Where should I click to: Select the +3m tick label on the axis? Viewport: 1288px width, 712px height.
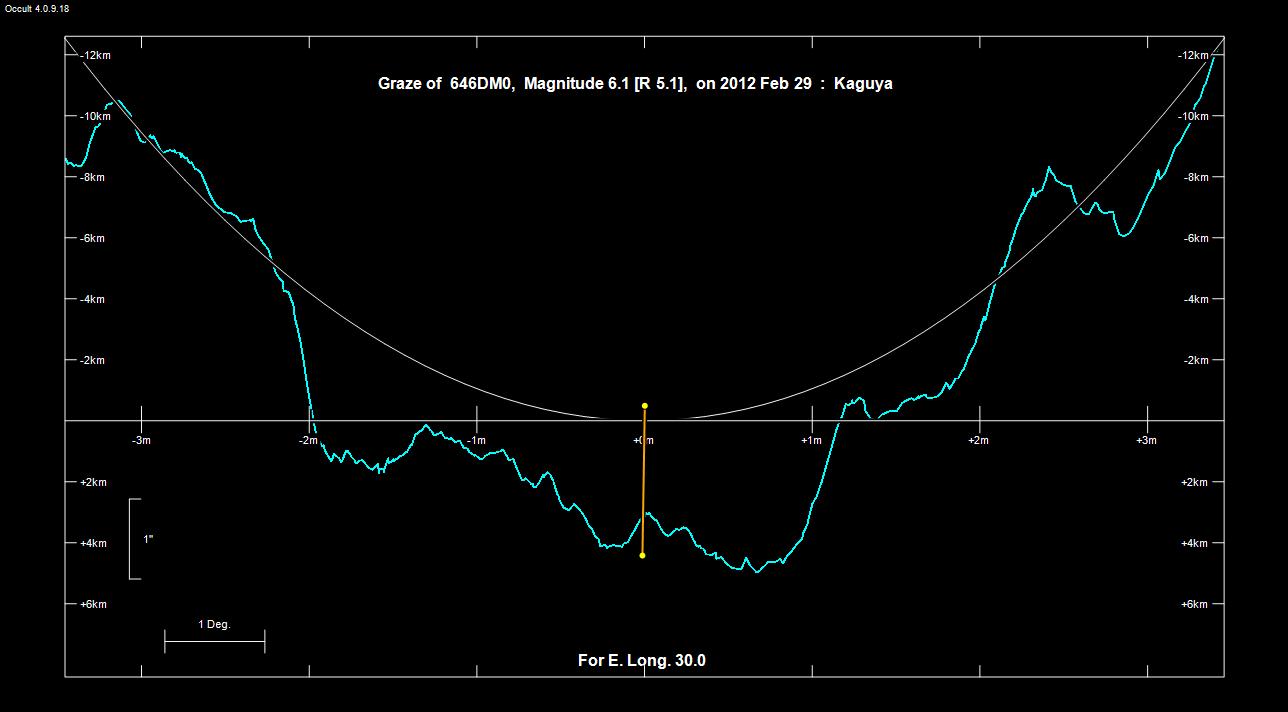pos(1146,440)
